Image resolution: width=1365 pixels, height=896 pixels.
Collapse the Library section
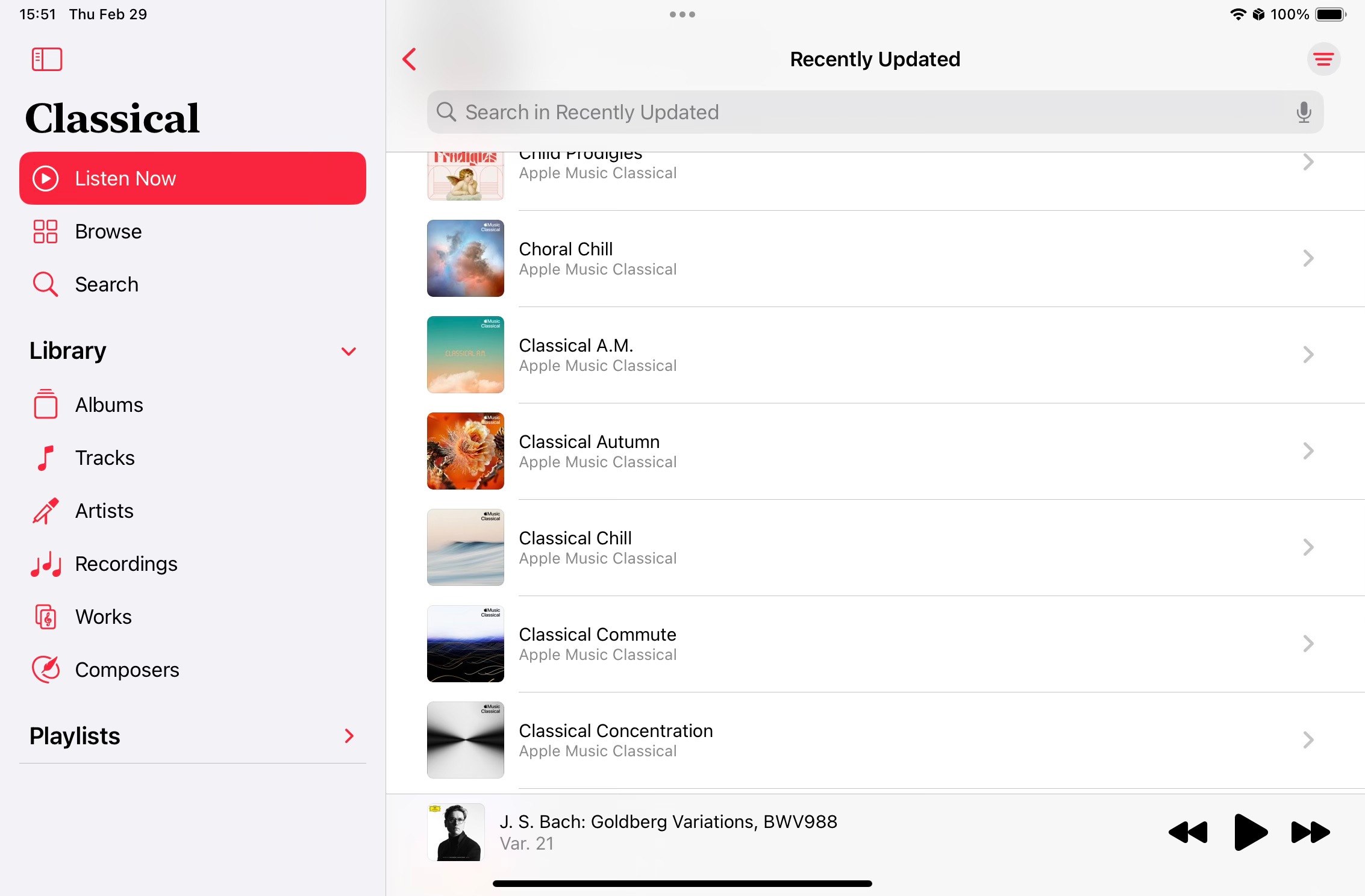coord(349,351)
